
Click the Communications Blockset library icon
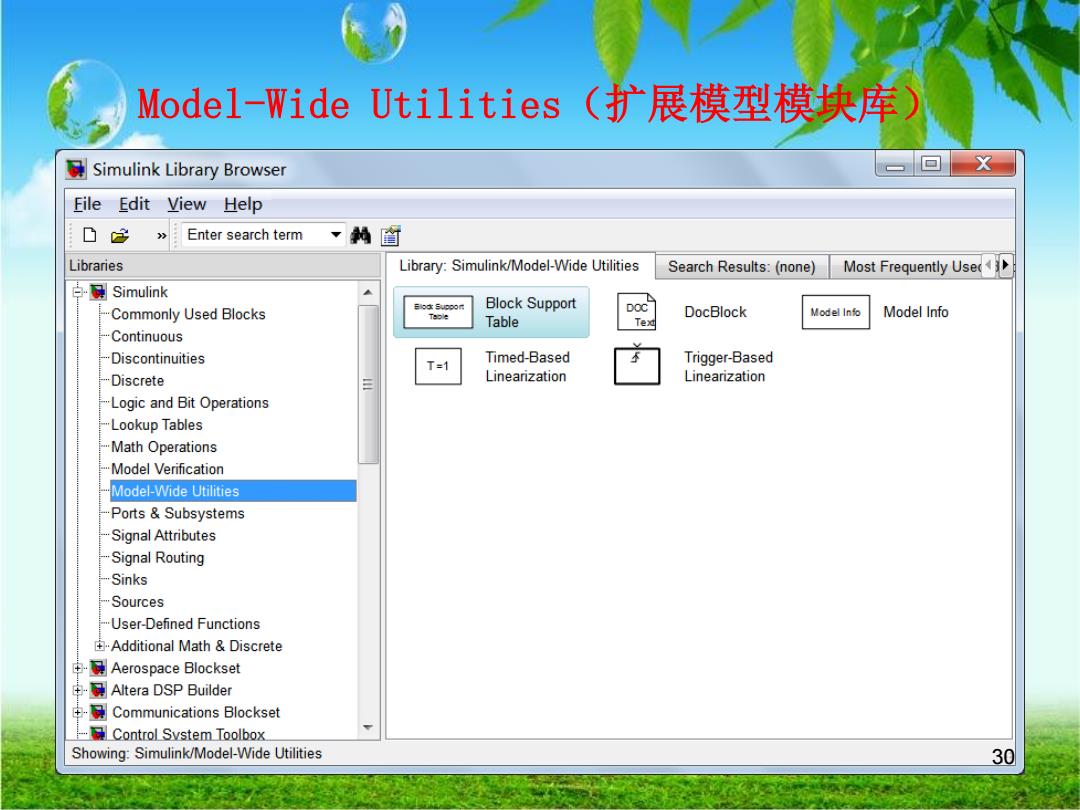tap(98, 712)
